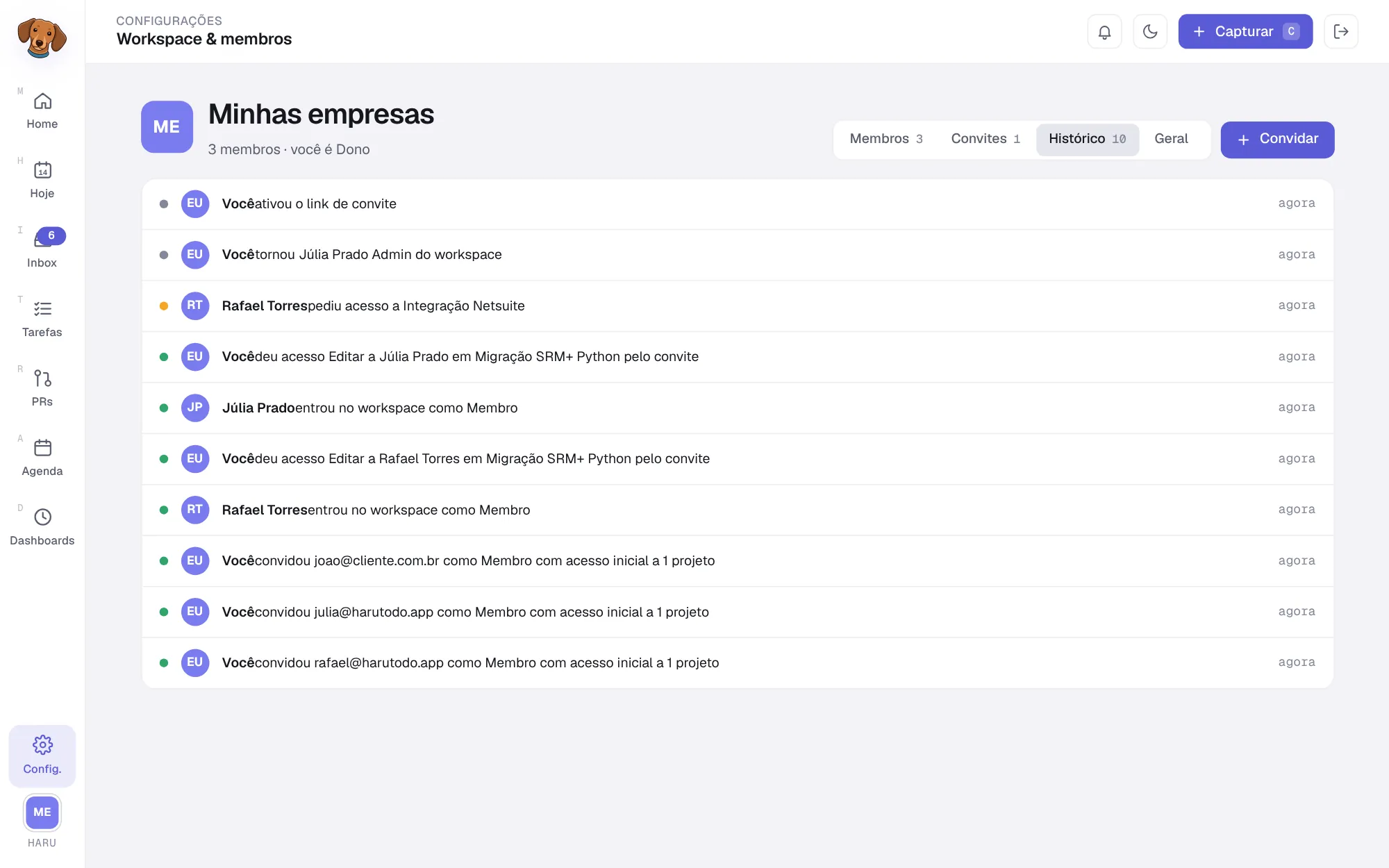The height and width of the screenshot is (868, 1389).
Task: Click the ME workspace avatar beside title
Action: click(x=167, y=127)
